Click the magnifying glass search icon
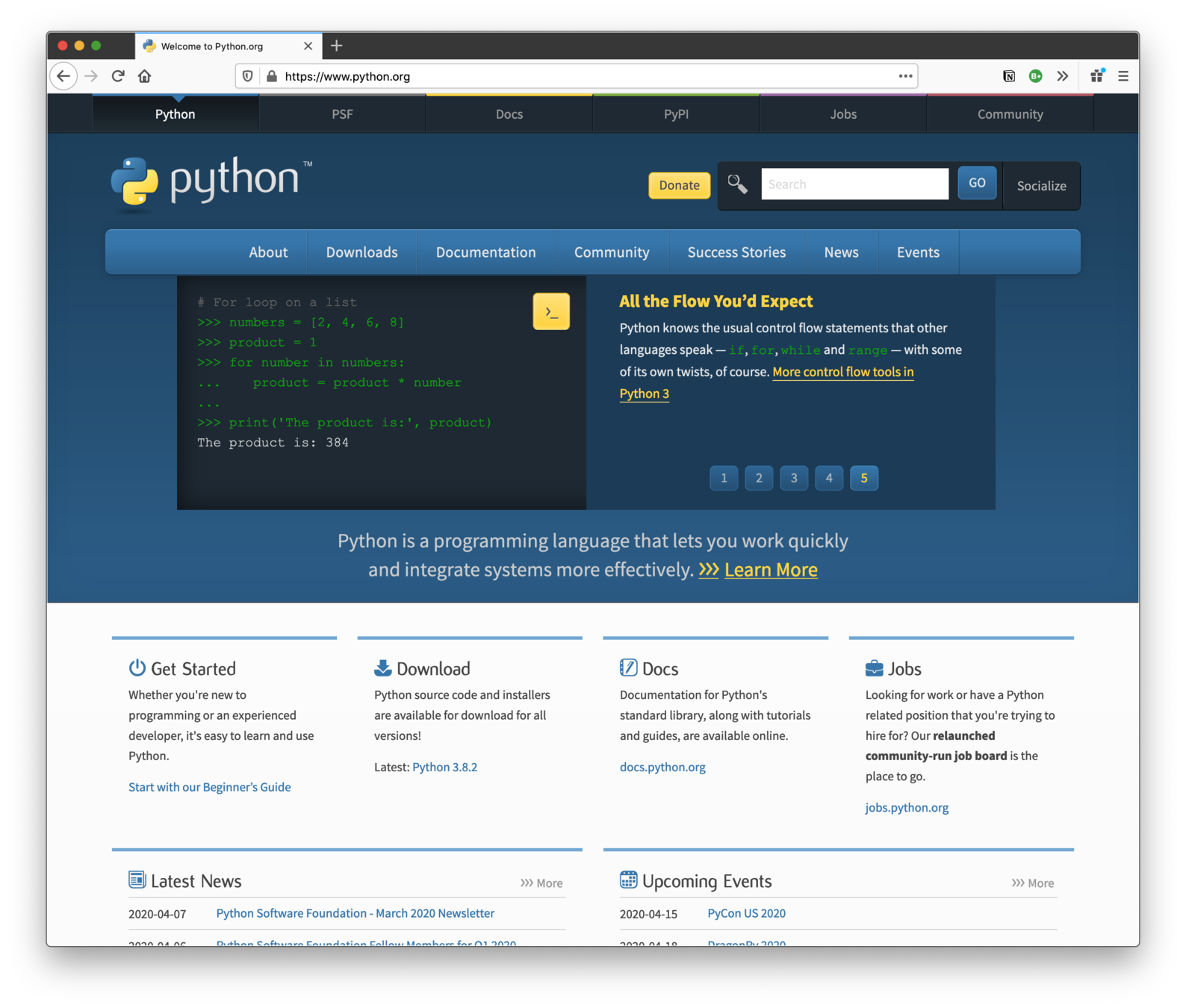Screen dimensions: 1186x1008 pyautogui.click(x=737, y=184)
